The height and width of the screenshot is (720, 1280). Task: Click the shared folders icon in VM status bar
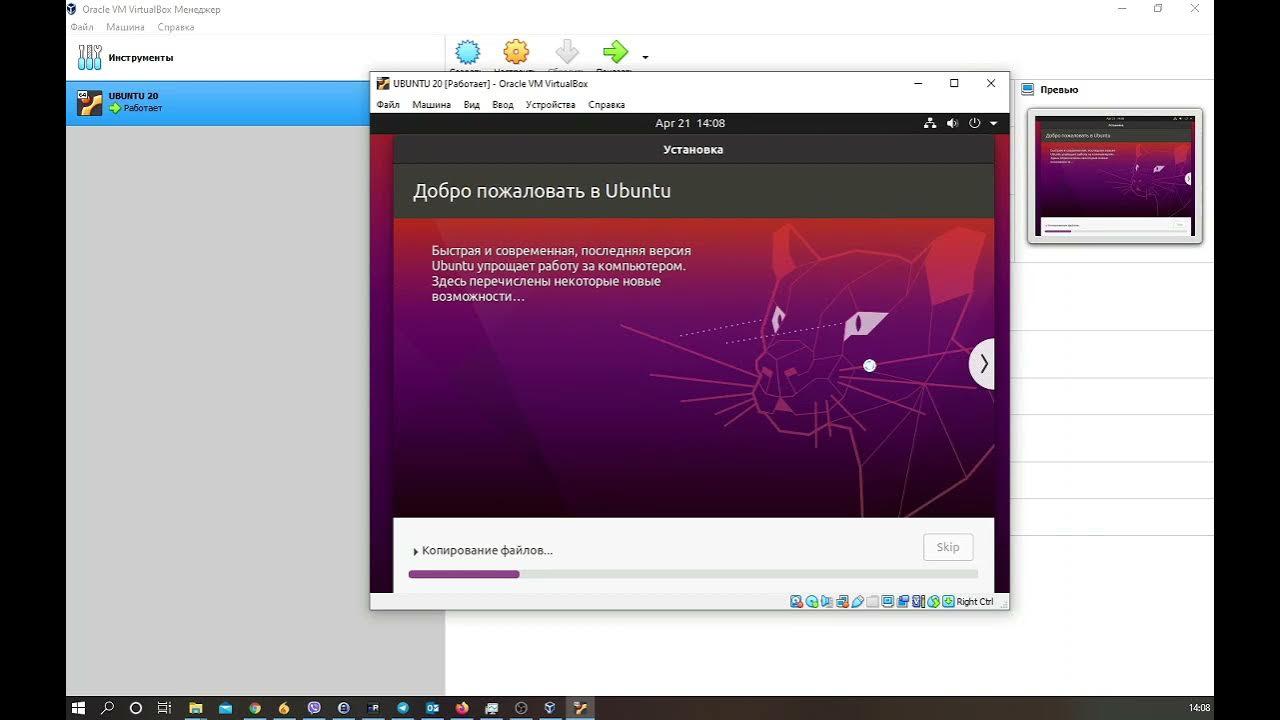coord(873,602)
